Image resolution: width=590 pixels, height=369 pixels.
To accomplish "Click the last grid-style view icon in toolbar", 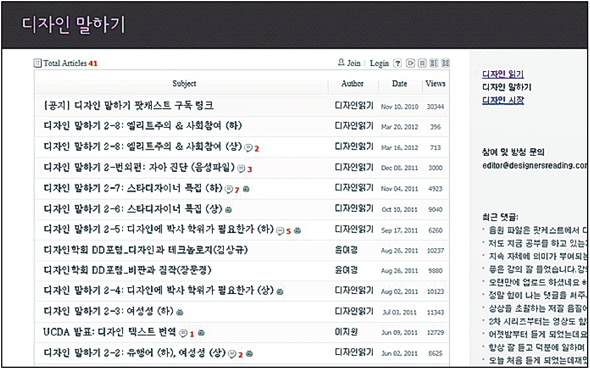I will point(446,63).
